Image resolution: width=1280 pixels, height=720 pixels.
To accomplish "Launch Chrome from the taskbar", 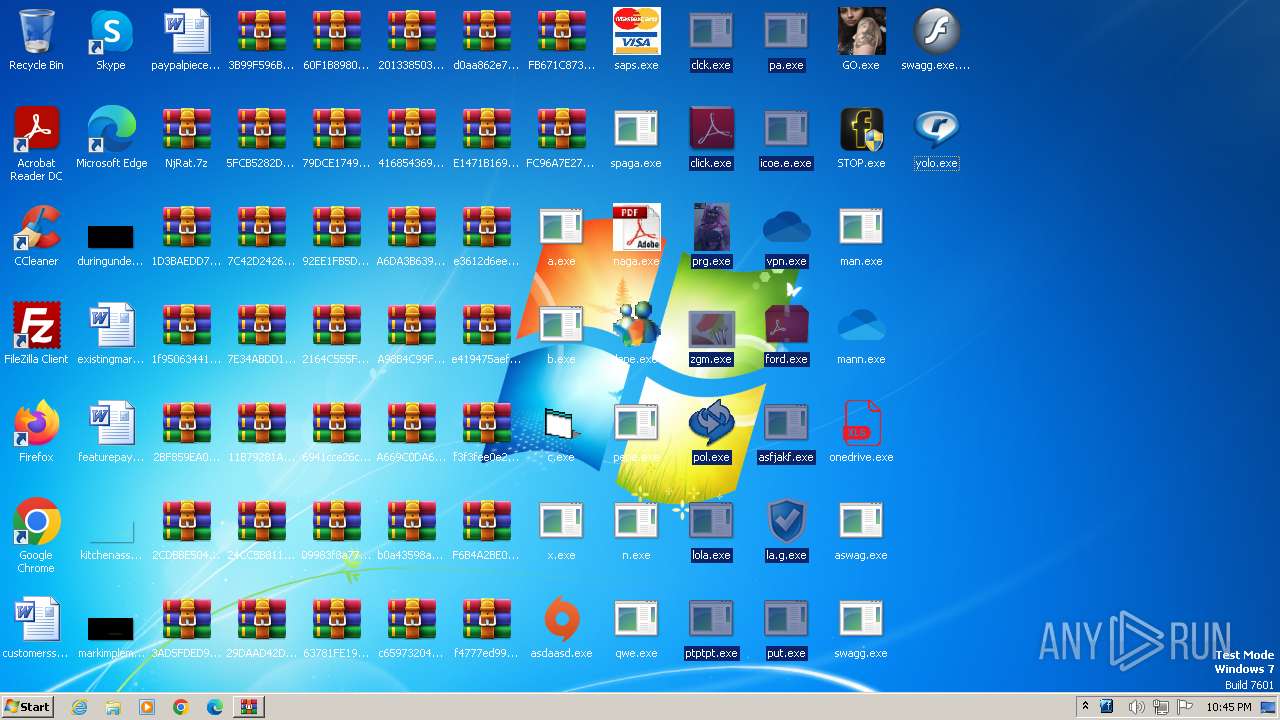I will 181,707.
